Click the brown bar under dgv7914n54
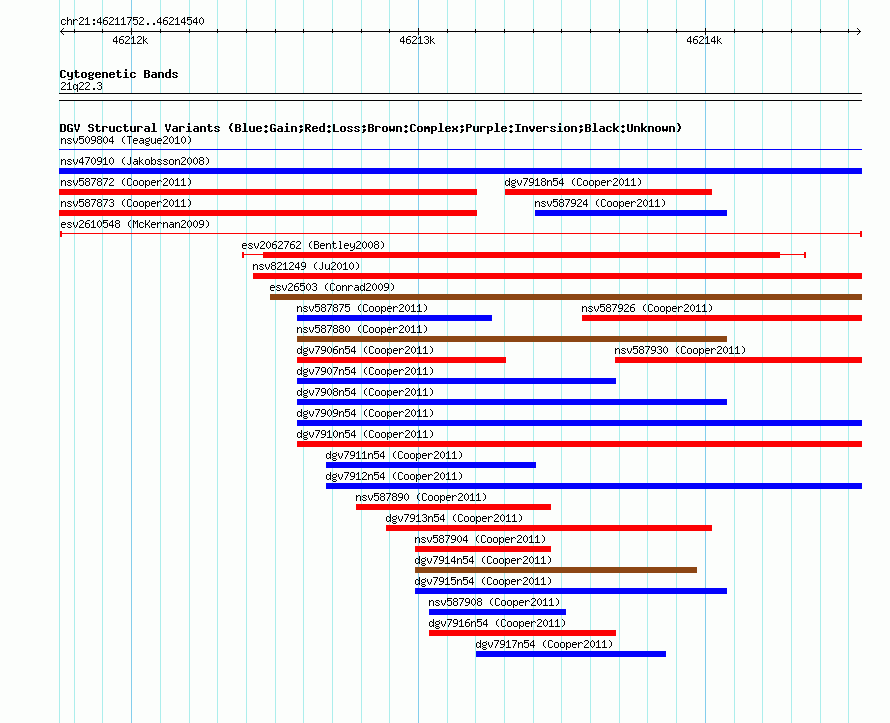 [556, 570]
